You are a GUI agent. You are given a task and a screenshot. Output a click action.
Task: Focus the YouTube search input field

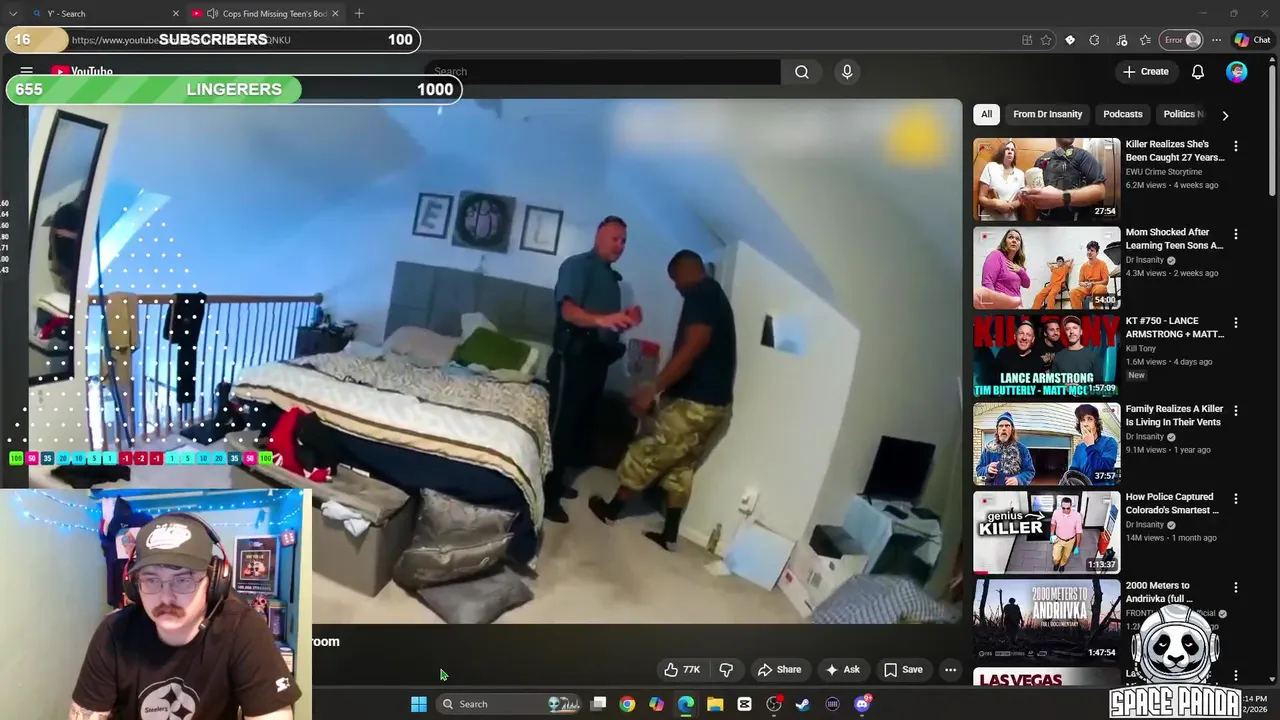tap(602, 72)
